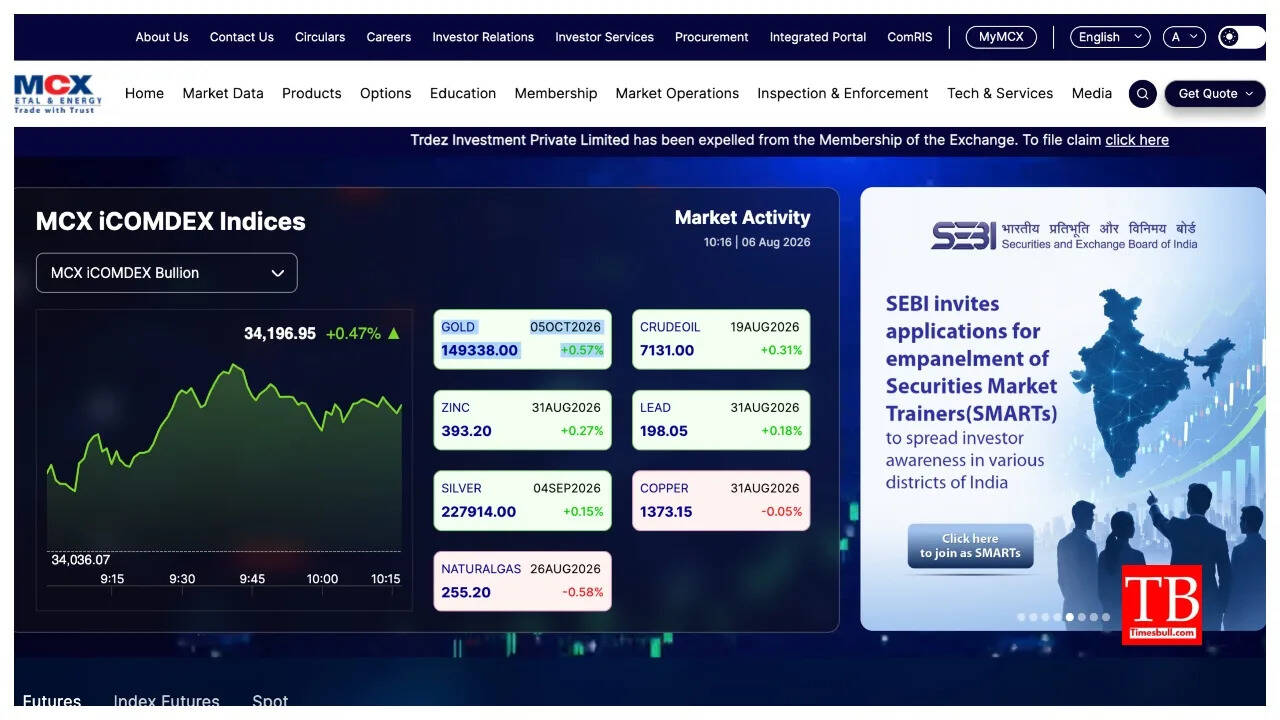The height and width of the screenshot is (720, 1280).
Task: Open Investor Relations
Action: point(483,37)
